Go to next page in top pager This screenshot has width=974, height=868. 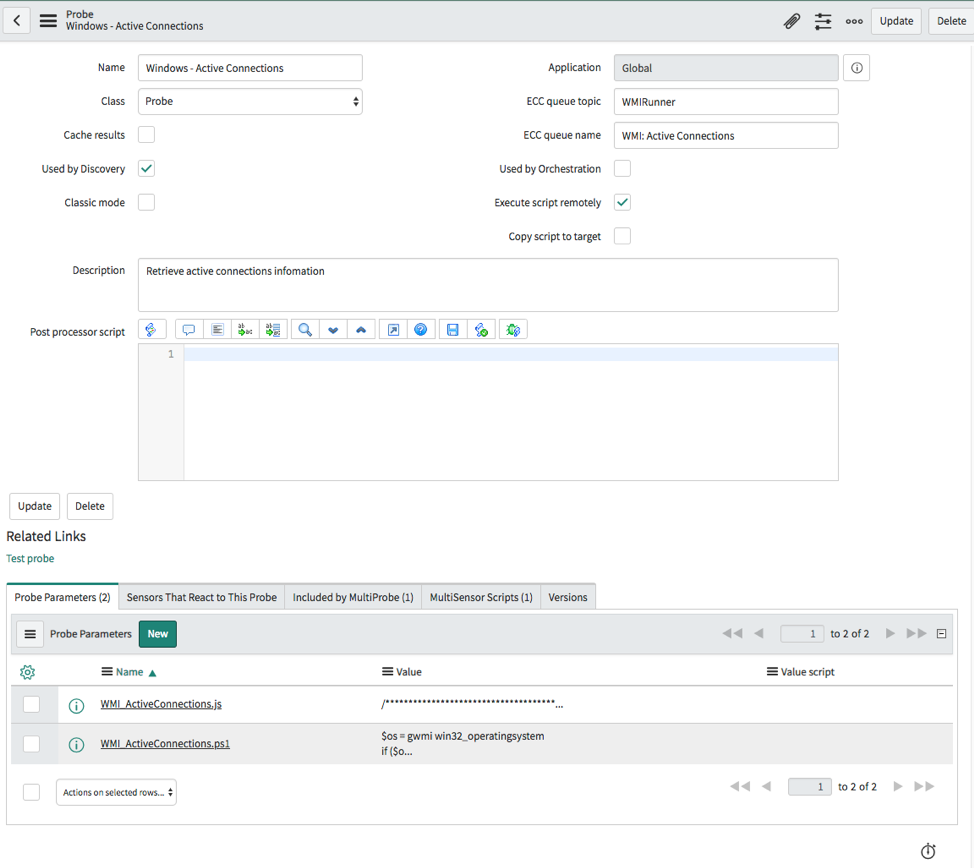890,633
